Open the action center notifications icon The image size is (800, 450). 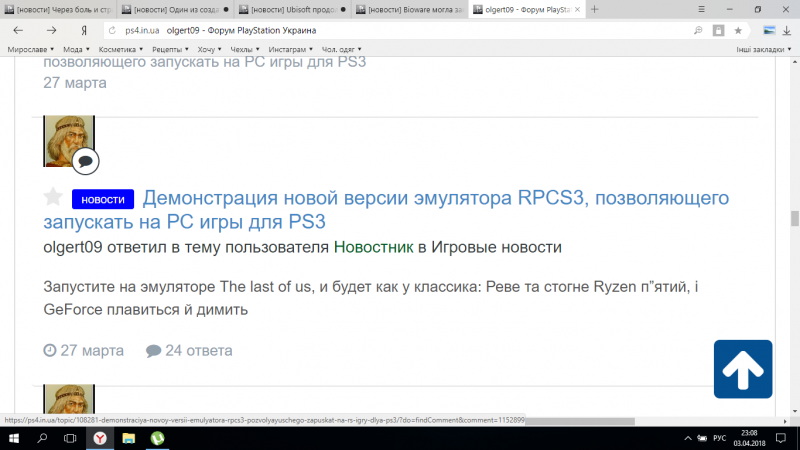point(781,438)
